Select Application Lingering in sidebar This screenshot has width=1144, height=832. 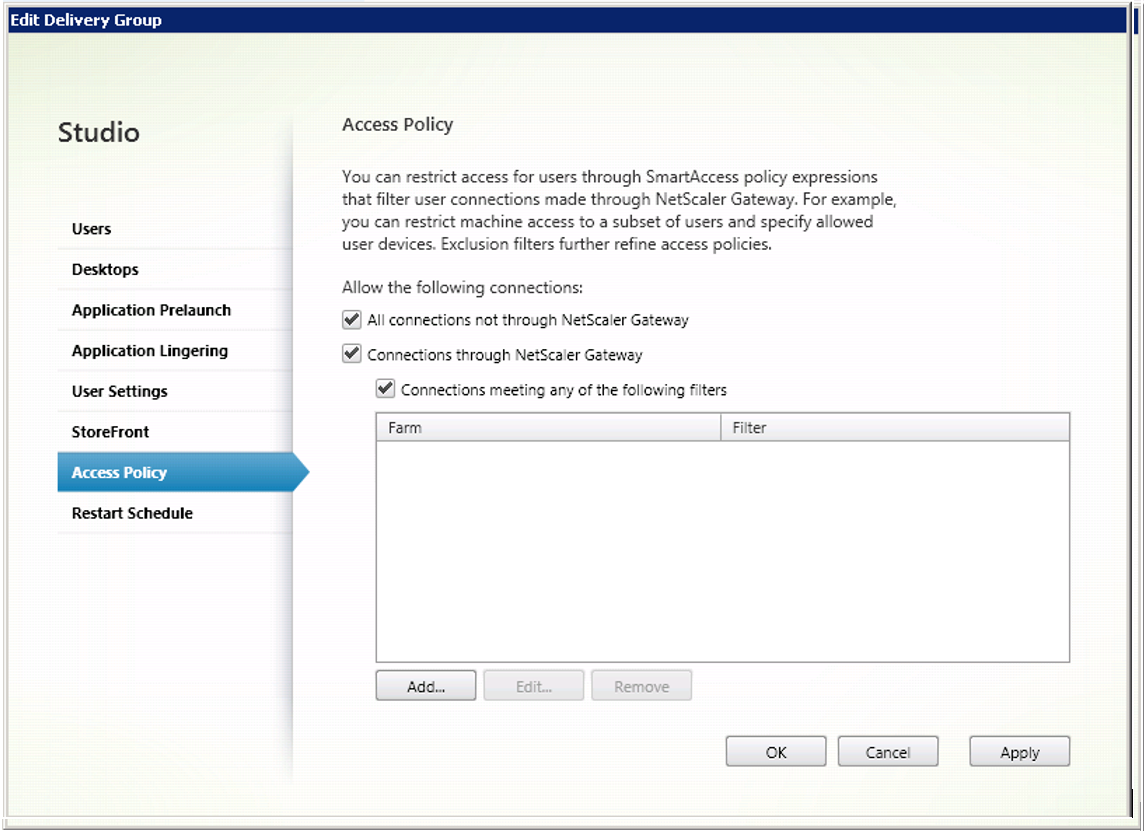[175, 351]
